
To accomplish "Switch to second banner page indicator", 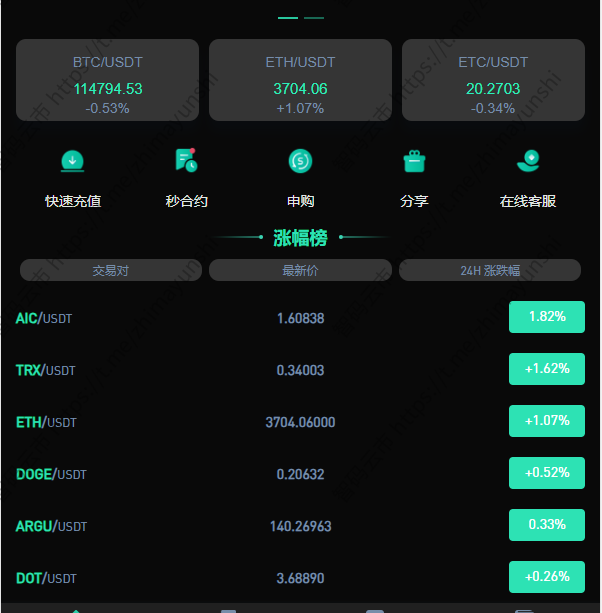I will point(314,18).
